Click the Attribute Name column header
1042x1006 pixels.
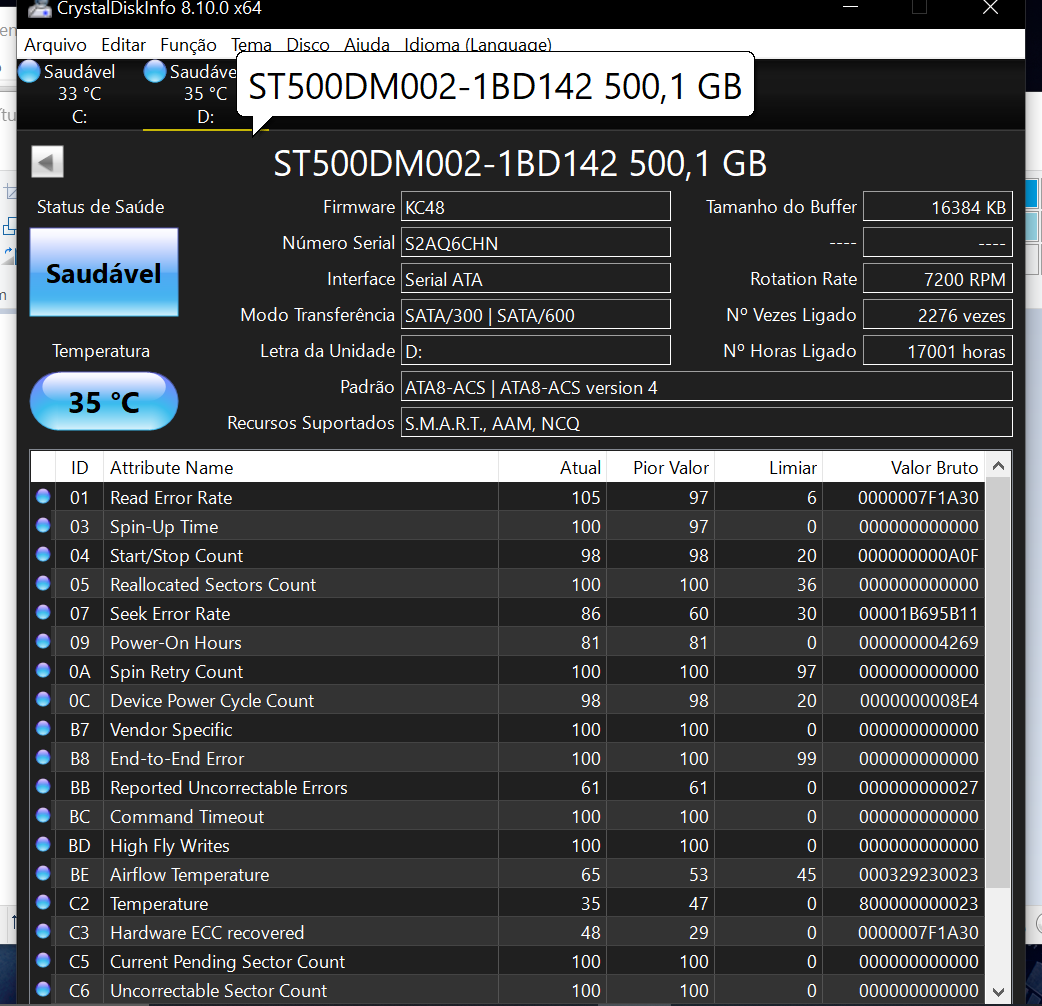click(300, 467)
